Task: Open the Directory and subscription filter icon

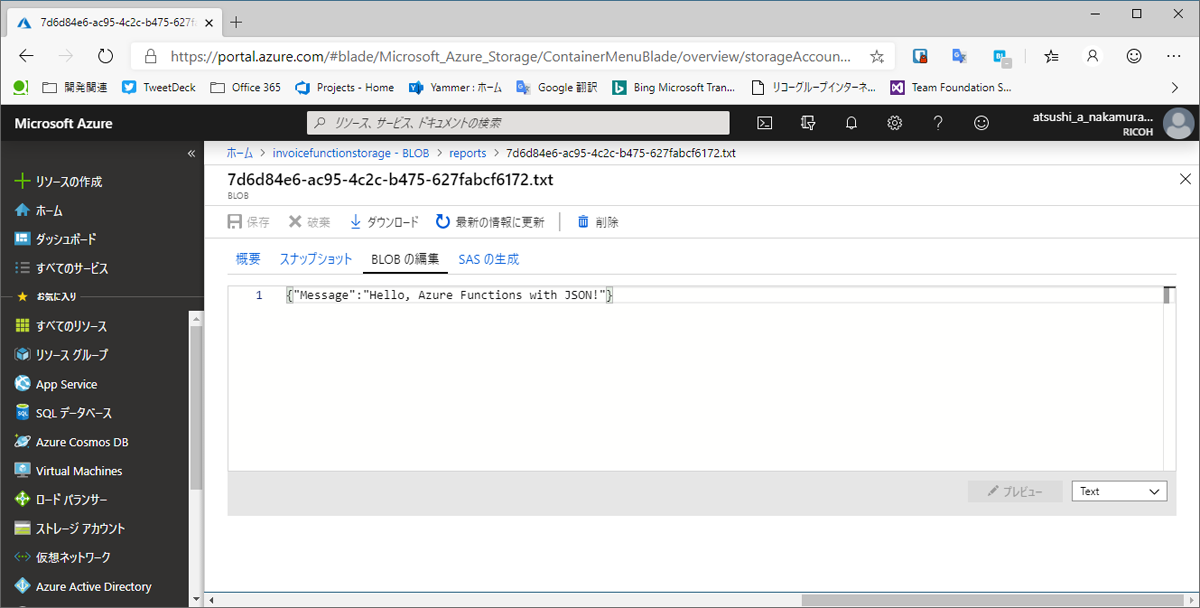Action: click(x=808, y=123)
